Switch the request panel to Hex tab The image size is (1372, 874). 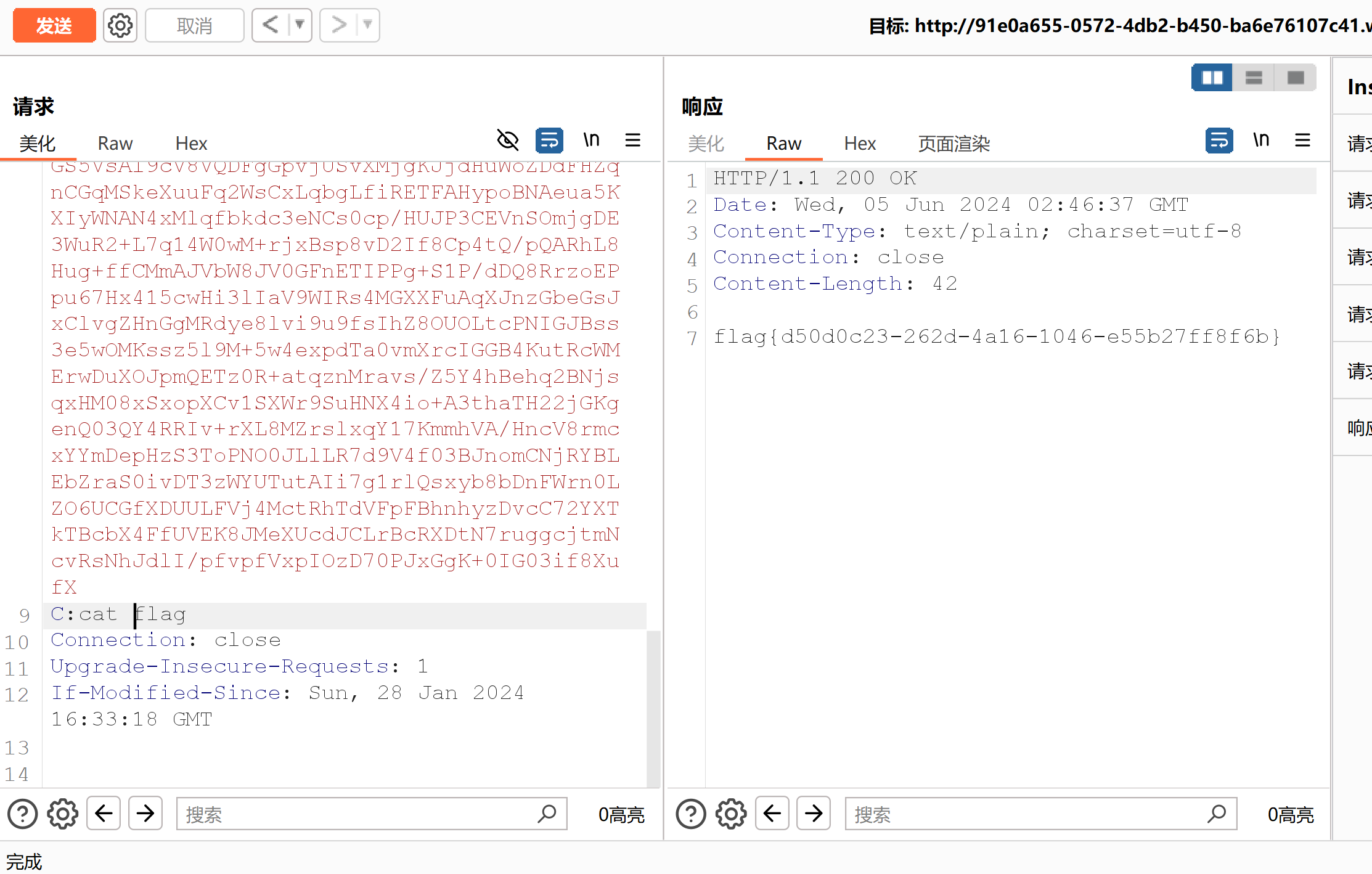point(191,144)
